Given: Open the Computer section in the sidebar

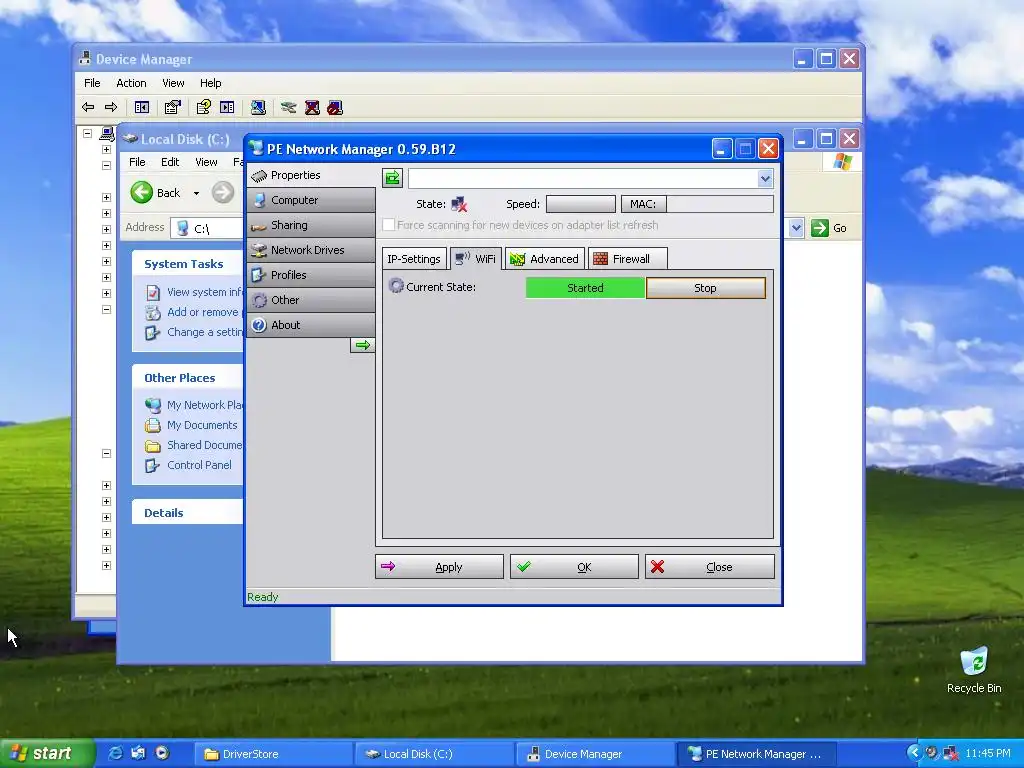Looking at the screenshot, I should click(311, 200).
